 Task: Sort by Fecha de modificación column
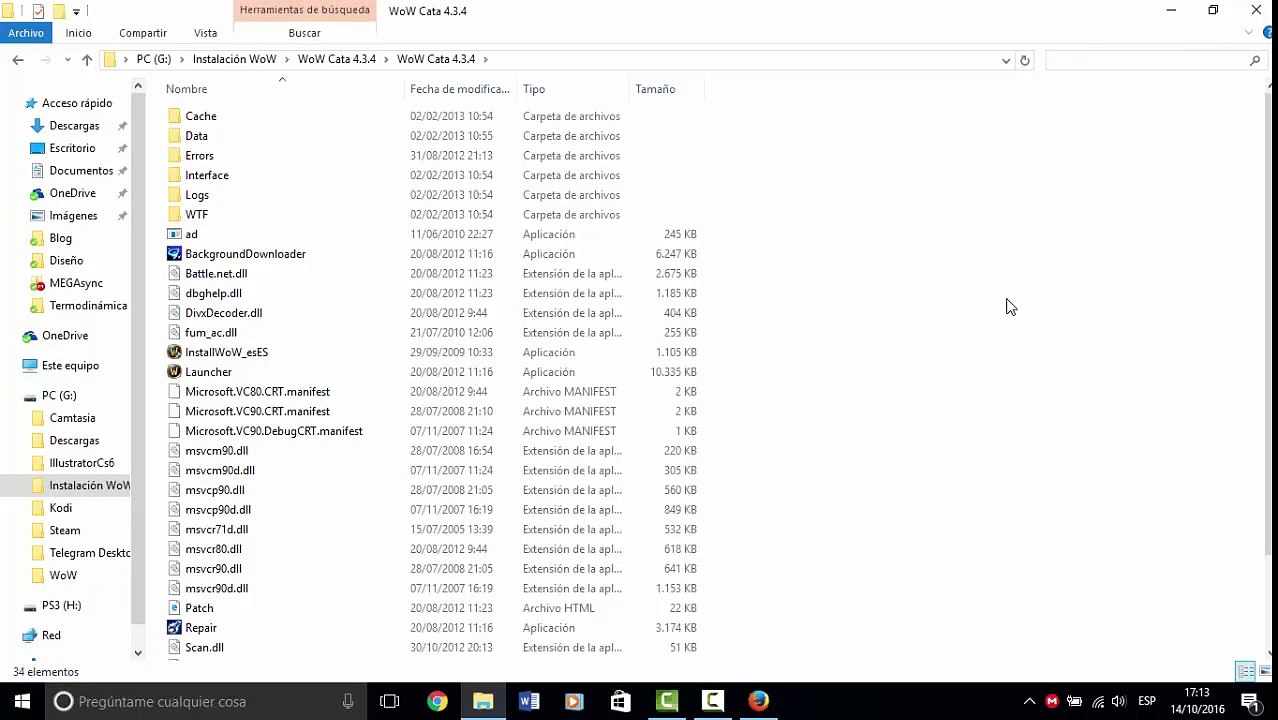tap(459, 89)
